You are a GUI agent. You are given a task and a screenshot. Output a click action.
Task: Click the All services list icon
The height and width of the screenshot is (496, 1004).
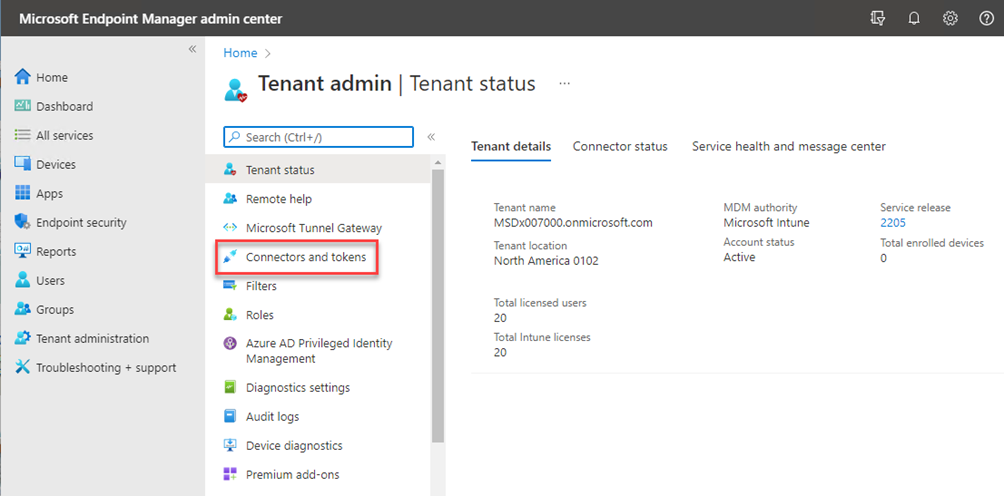pyautogui.click(x=22, y=135)
